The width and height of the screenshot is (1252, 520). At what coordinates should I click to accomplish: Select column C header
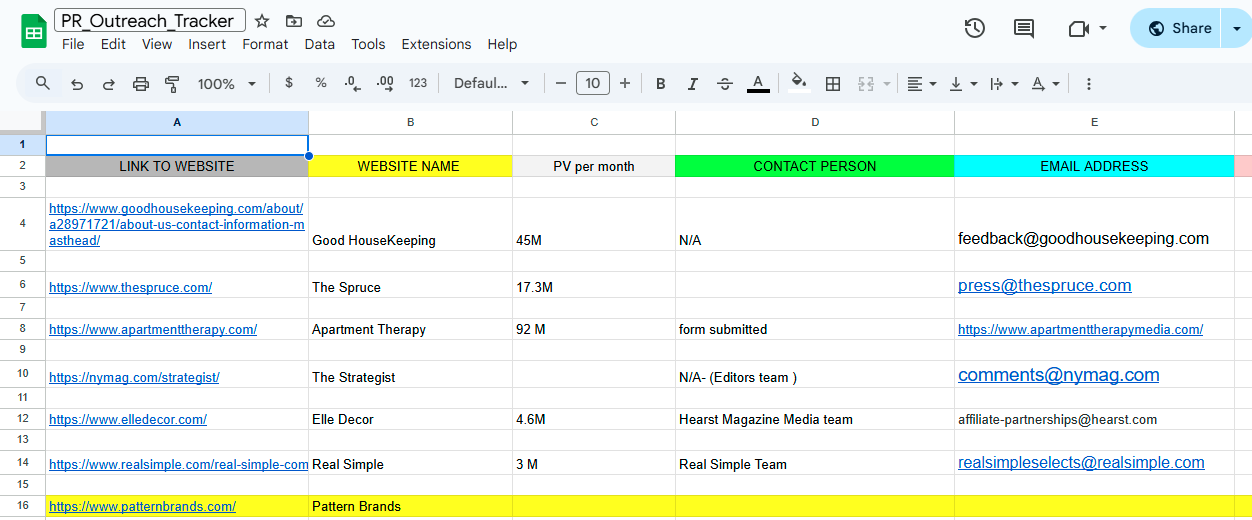pyautogui.click(x=594, y=122)
